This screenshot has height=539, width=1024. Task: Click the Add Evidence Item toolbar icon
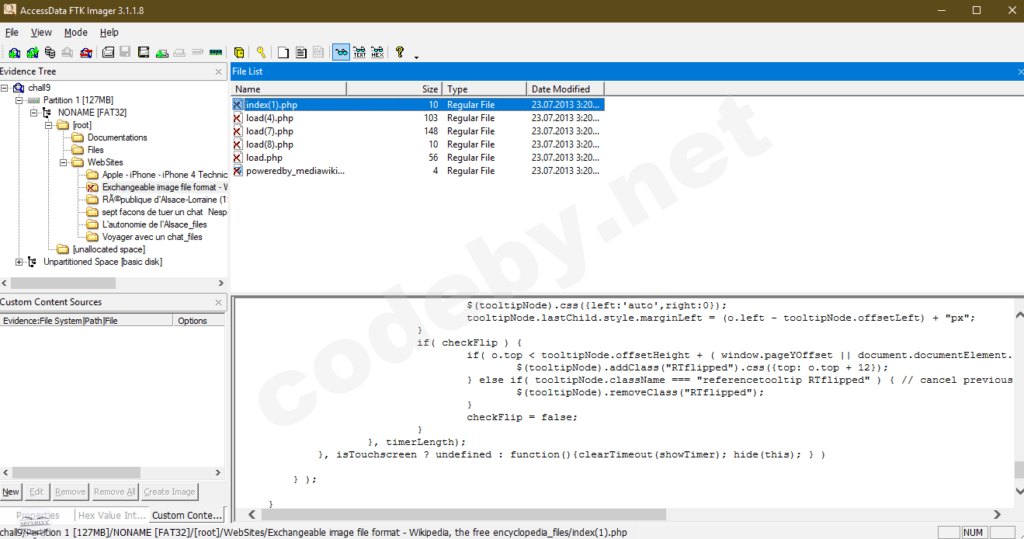click(14, 52)
